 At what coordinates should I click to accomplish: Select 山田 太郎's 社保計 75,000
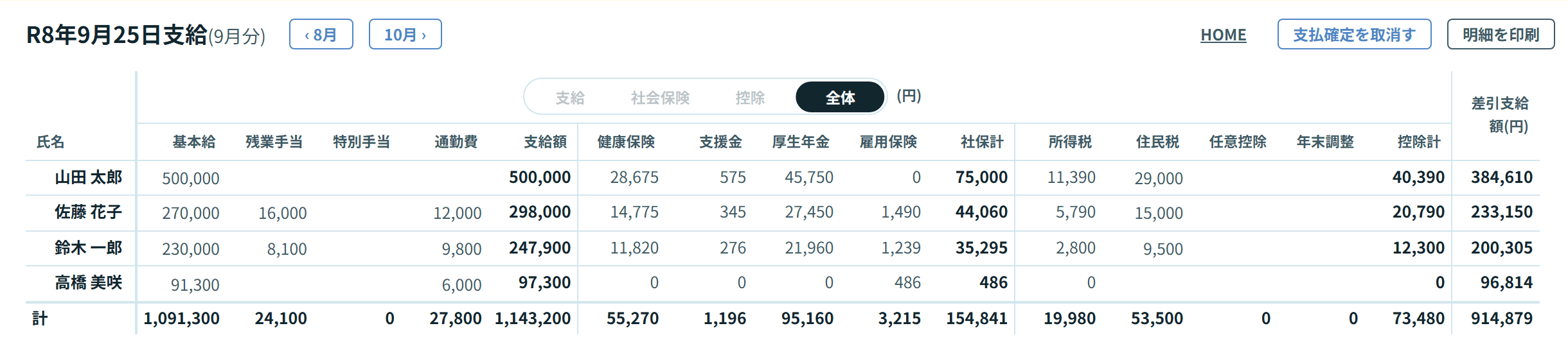981,177
